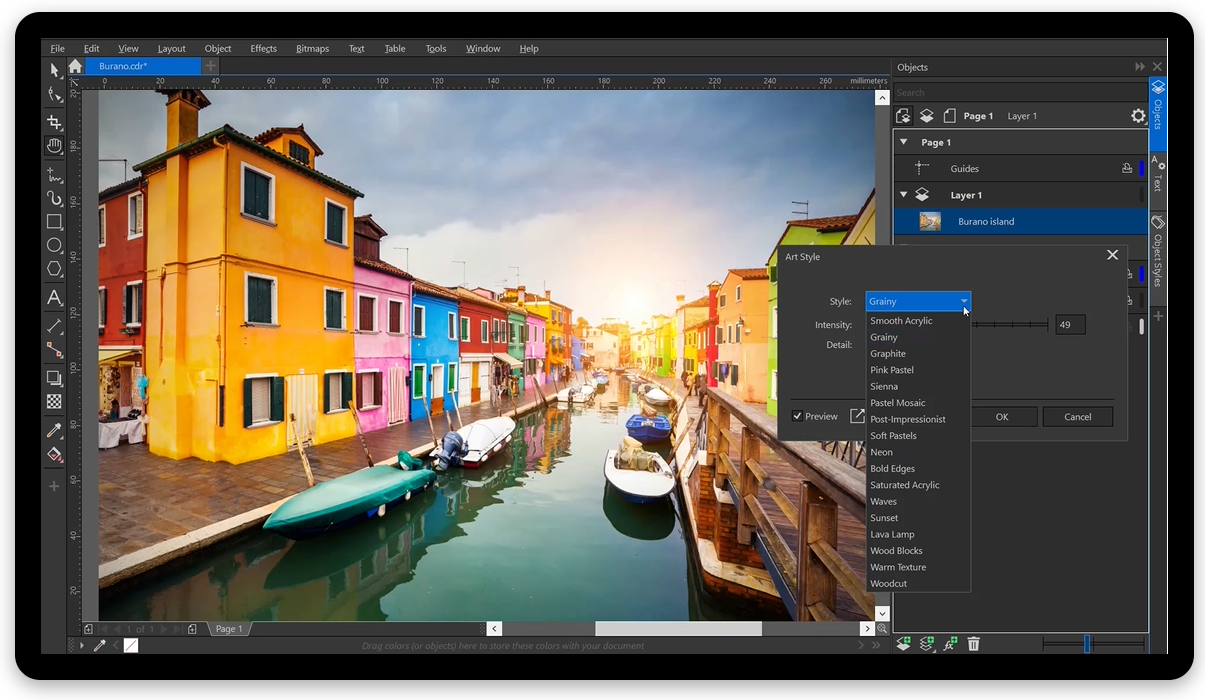Open the Effects menu
The image size is (1205, 700).
click(x=264, y=49)
